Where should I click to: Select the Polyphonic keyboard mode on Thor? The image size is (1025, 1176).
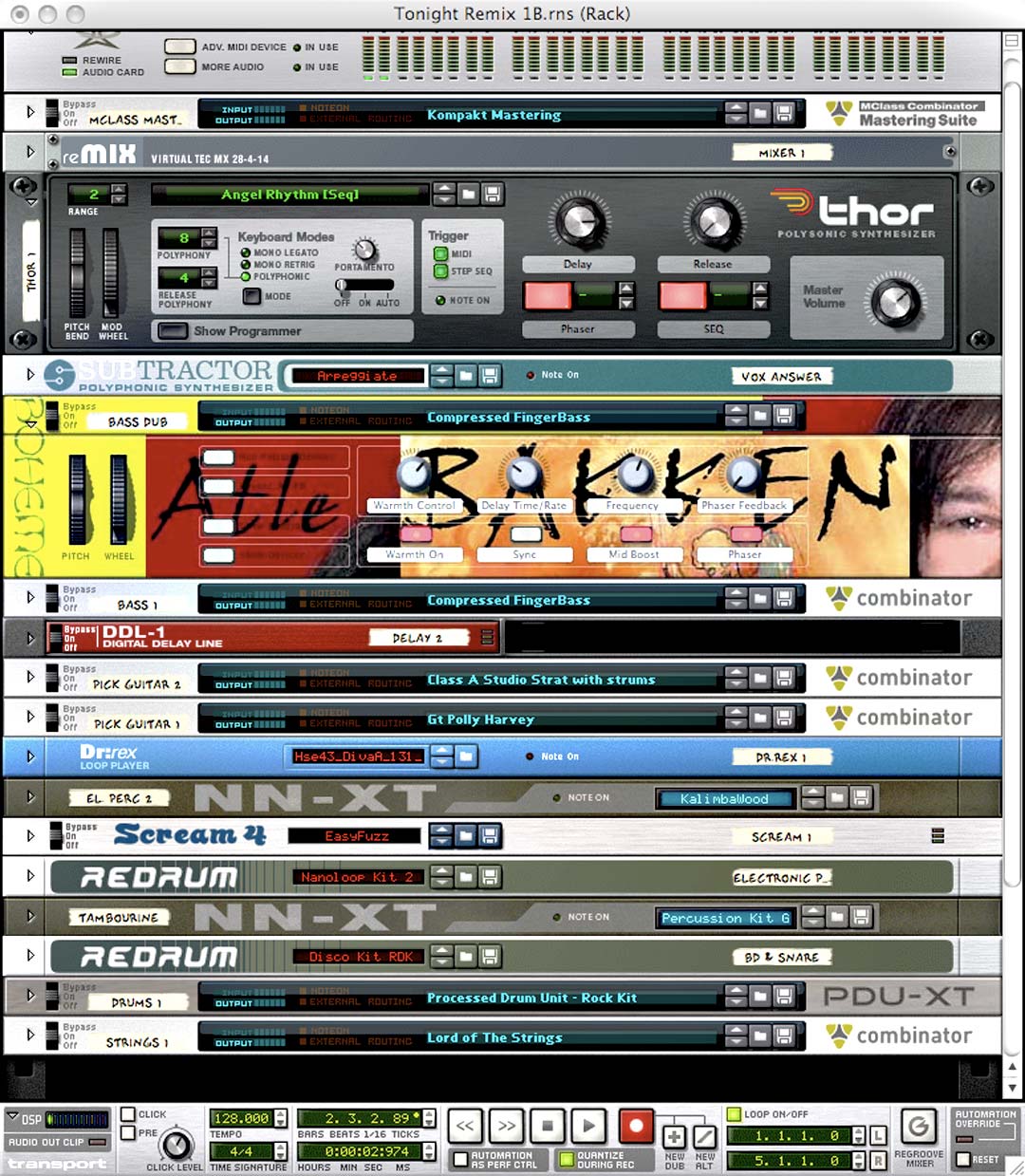click(x=246, y=277)
